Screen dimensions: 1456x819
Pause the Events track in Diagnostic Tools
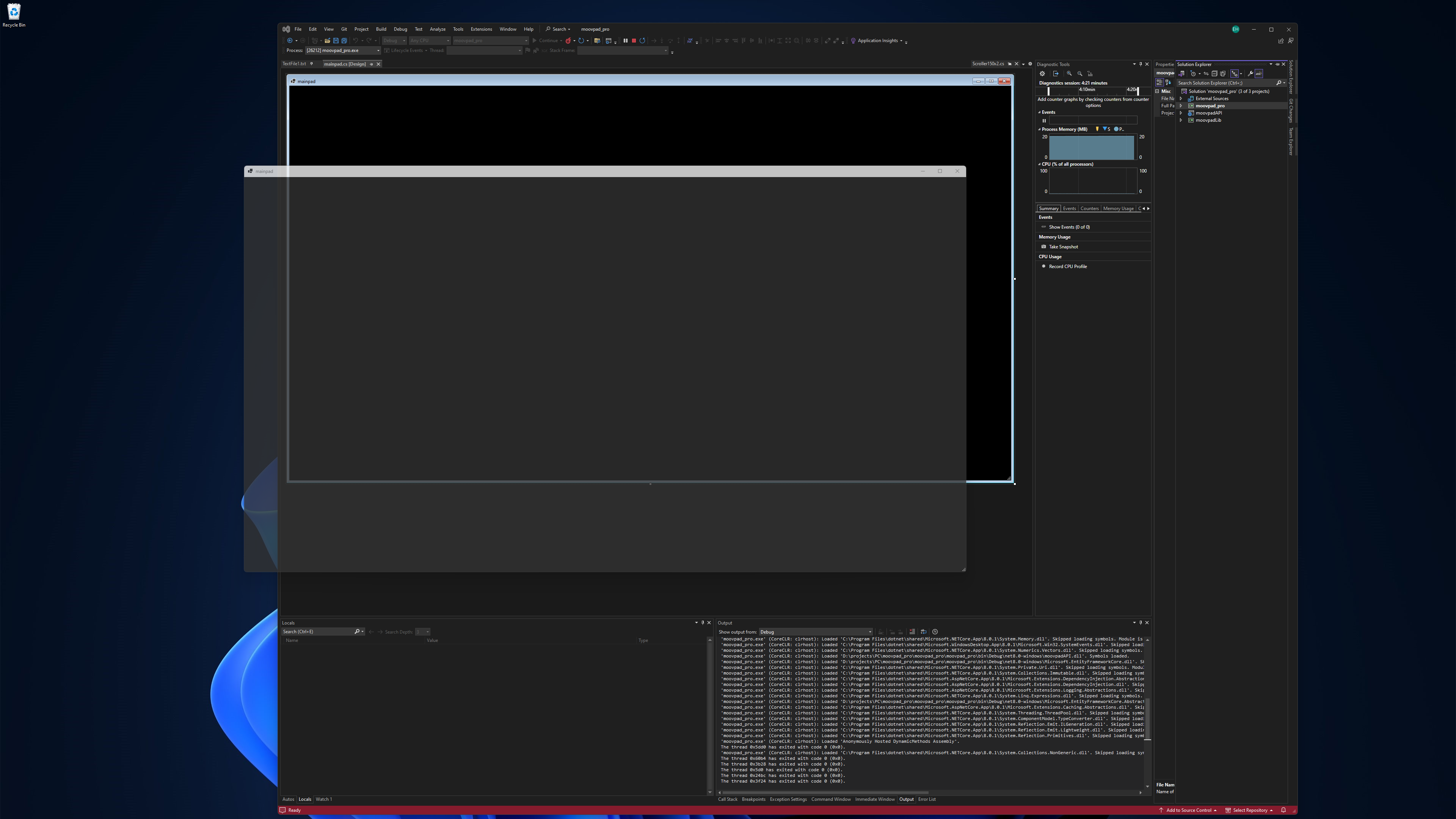pyautogui.click(x=1044, y=121)
